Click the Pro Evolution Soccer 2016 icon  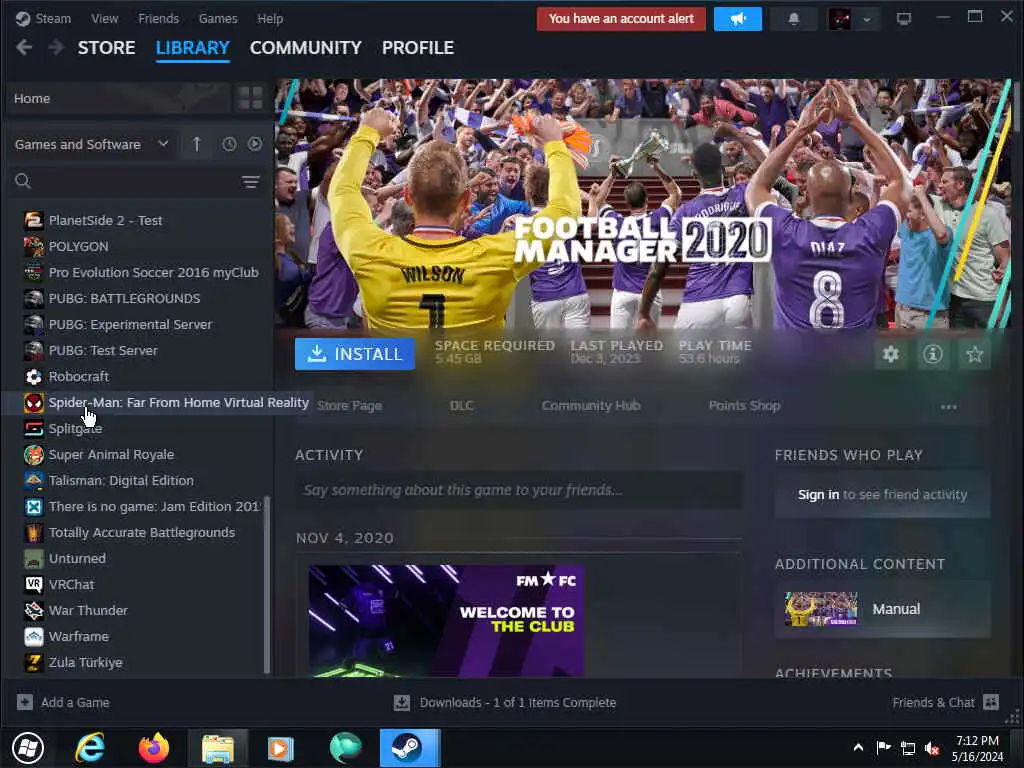coord(33,272)
